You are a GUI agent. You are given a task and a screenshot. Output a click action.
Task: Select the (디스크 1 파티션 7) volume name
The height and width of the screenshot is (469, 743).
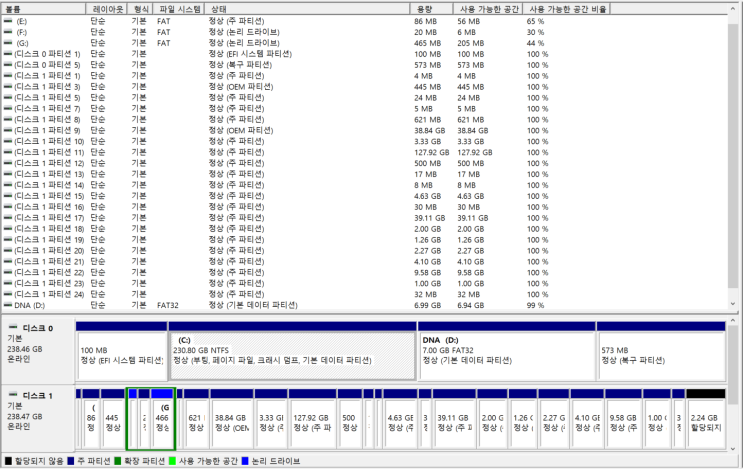pos(47,108)
